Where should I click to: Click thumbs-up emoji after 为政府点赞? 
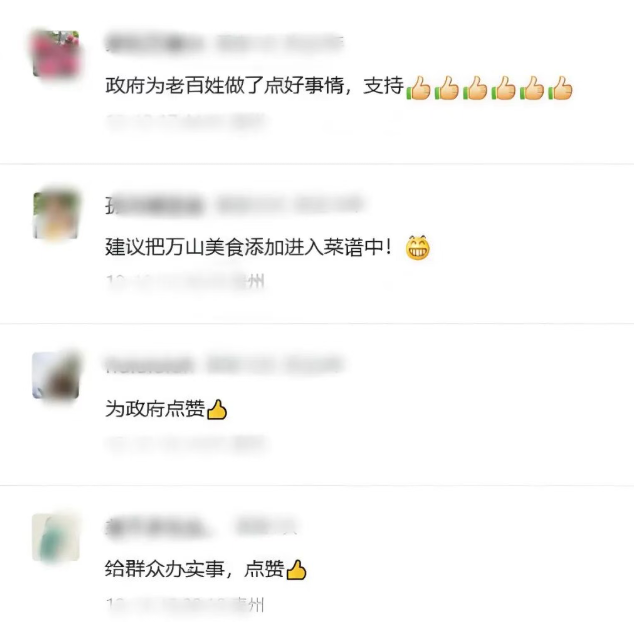coord(217,409)
